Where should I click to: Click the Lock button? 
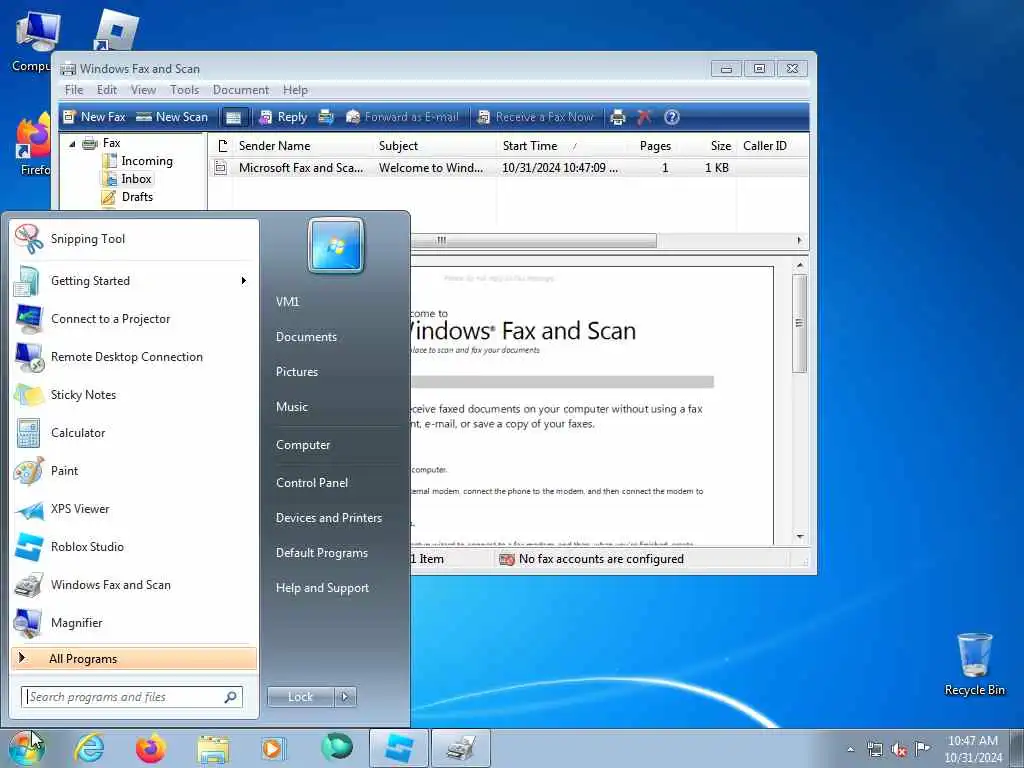[x=300, y=697]
